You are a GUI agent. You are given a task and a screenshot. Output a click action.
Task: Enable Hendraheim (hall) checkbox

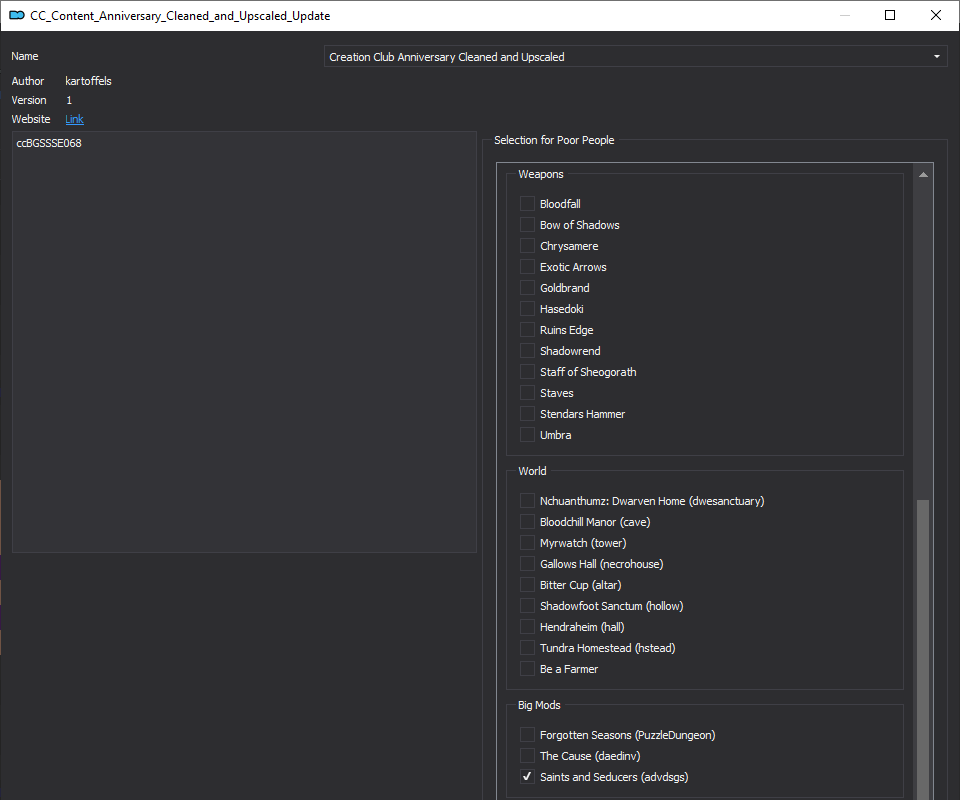click(527, 627)
